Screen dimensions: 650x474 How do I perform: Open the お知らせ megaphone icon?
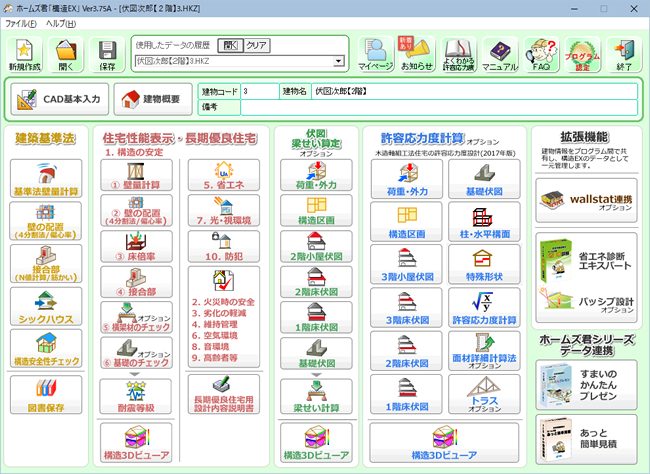click(417, 54)
